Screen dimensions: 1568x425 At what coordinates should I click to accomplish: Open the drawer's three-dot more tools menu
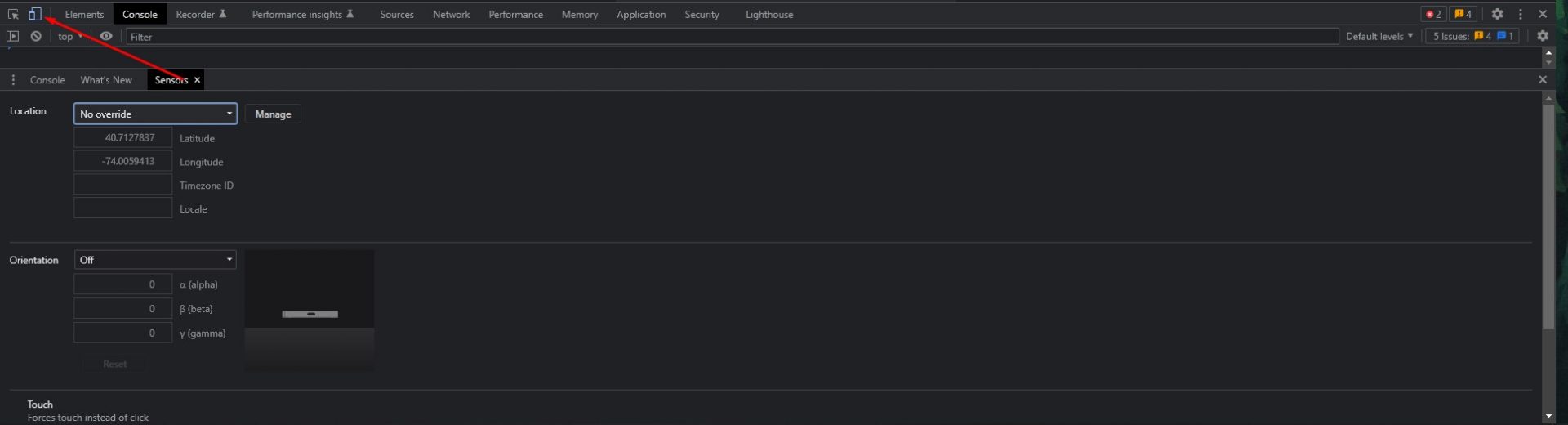[x=13, y=80]
